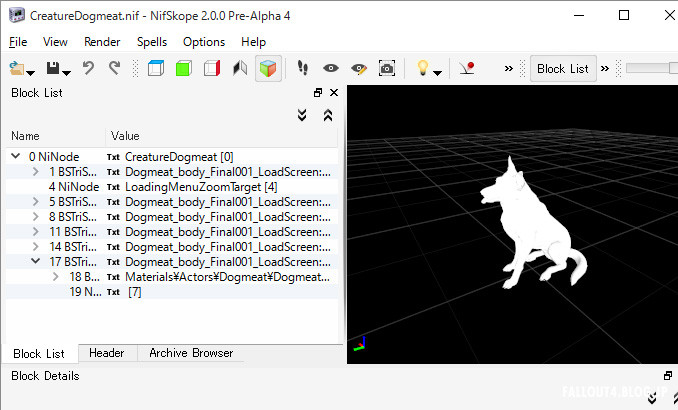
Task: Click the Load file icon in toolbar
Action: click(x=16, y=68)
